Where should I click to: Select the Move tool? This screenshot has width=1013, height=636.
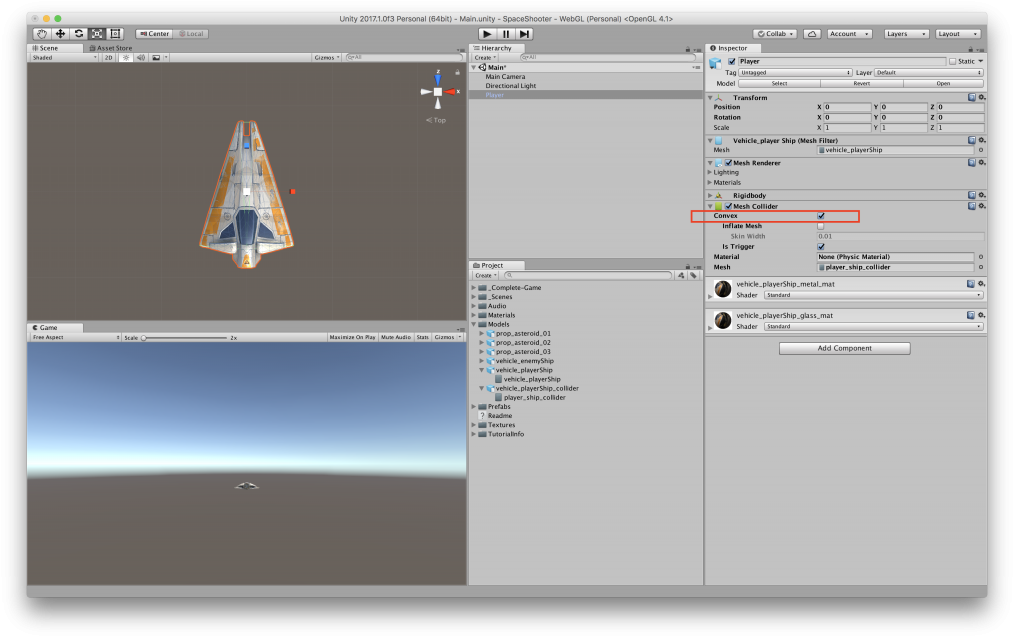60,34
